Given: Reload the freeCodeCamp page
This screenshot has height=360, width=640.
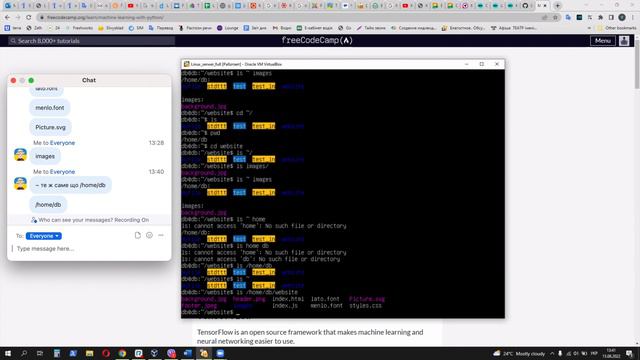Looking at the screenshot, I should [29, 18].
